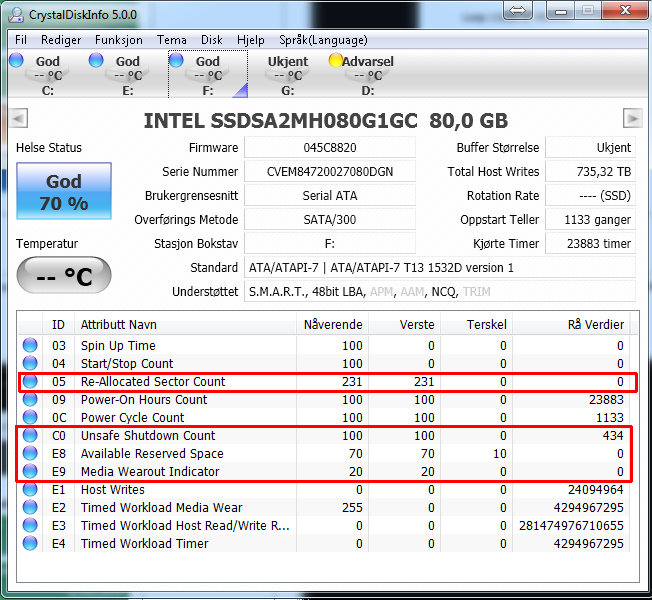
Task: Open the Tema menu
Action: click(x=171, y=40)
